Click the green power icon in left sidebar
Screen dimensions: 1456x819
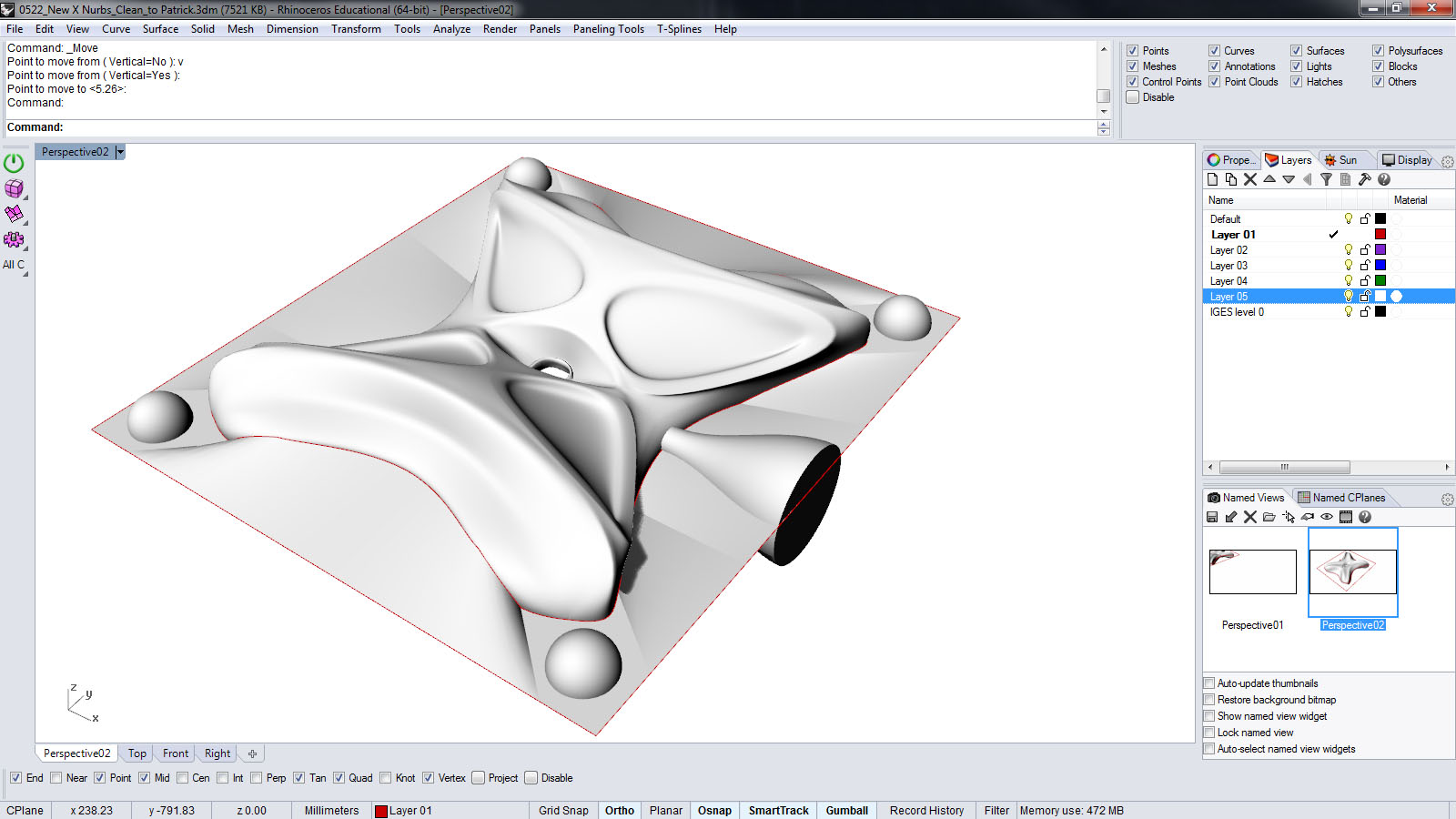(14, 163)
